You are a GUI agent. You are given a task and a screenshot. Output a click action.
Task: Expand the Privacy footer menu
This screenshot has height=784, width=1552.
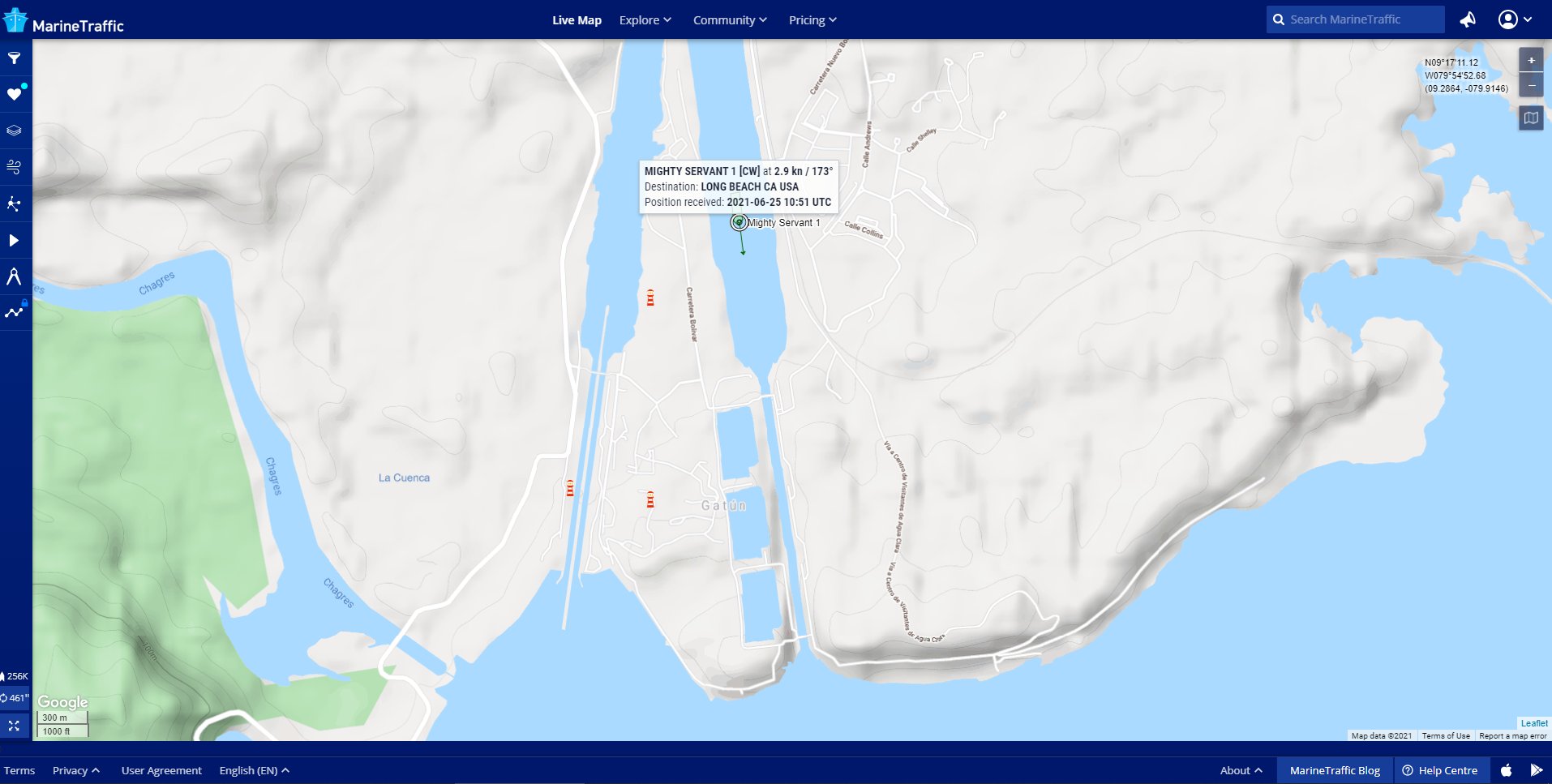click(76, 770)
